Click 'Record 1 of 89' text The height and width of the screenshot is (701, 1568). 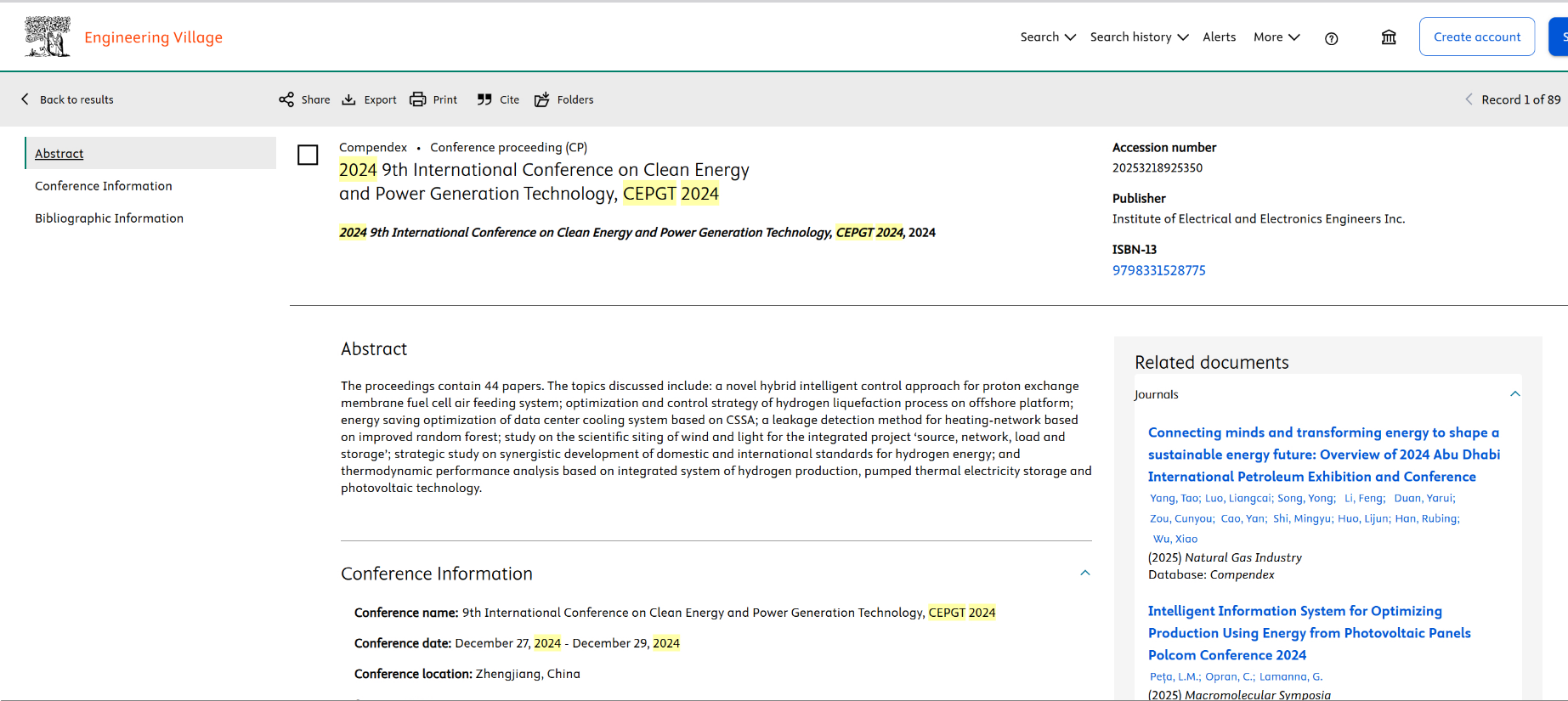click(1520, 99)
